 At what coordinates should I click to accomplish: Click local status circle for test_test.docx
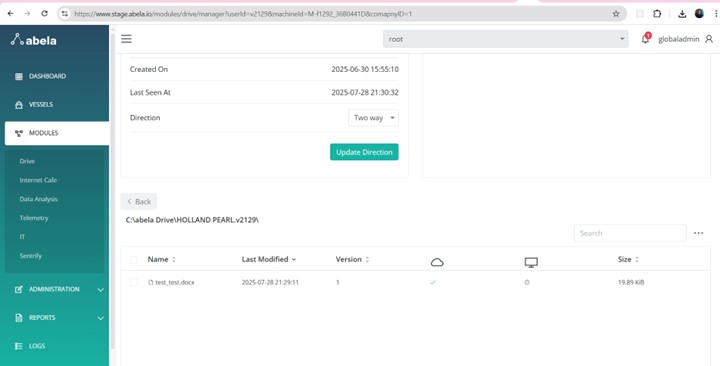(527, 282)
